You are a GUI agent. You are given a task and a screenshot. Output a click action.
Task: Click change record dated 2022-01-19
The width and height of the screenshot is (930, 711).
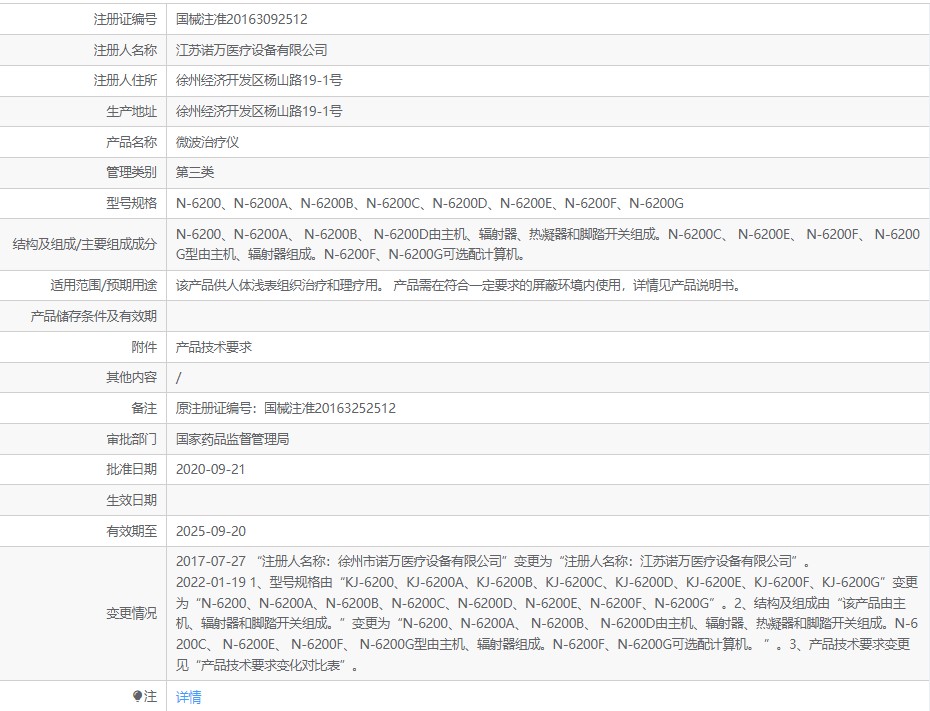coord(547,624)
